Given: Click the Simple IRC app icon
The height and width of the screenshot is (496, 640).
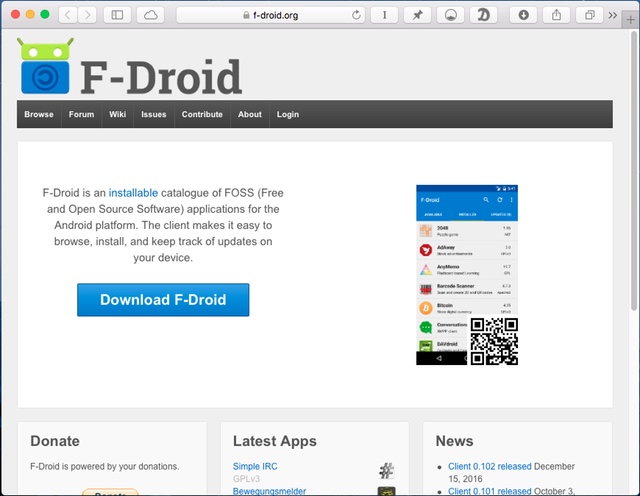Looking at the screenshot, I should [x=386, y=471].
